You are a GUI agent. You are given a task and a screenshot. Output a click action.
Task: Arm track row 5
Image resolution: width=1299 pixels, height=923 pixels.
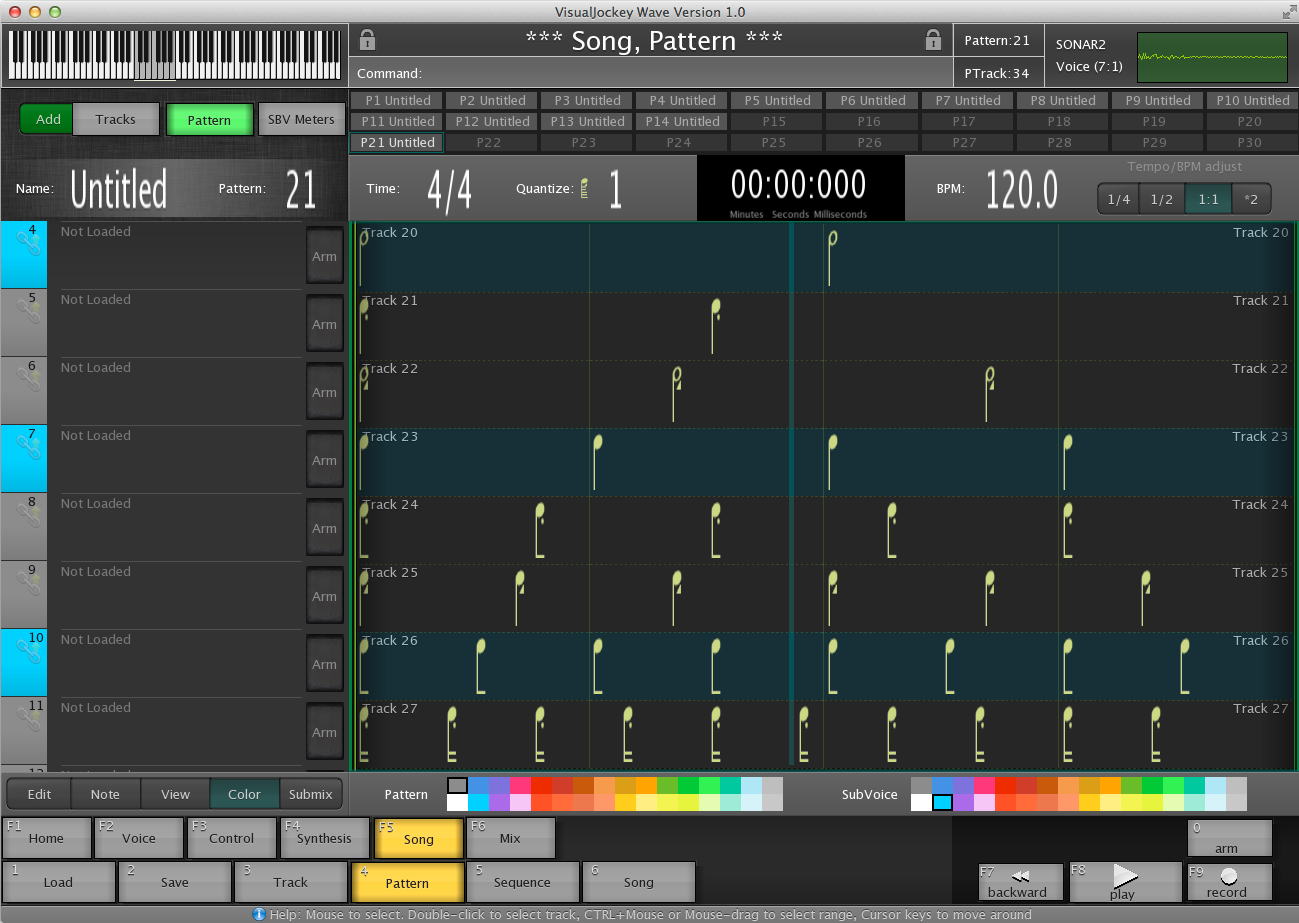coord(324,324)
